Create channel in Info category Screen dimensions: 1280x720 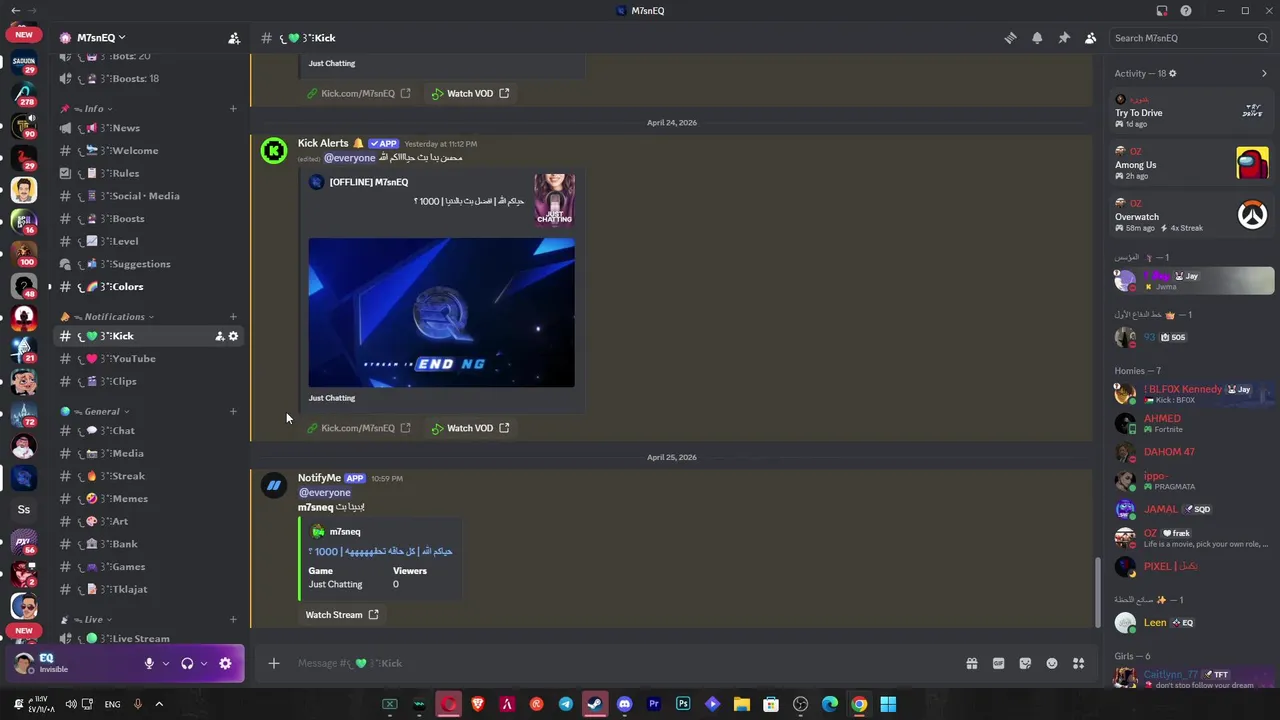(233, 108)
